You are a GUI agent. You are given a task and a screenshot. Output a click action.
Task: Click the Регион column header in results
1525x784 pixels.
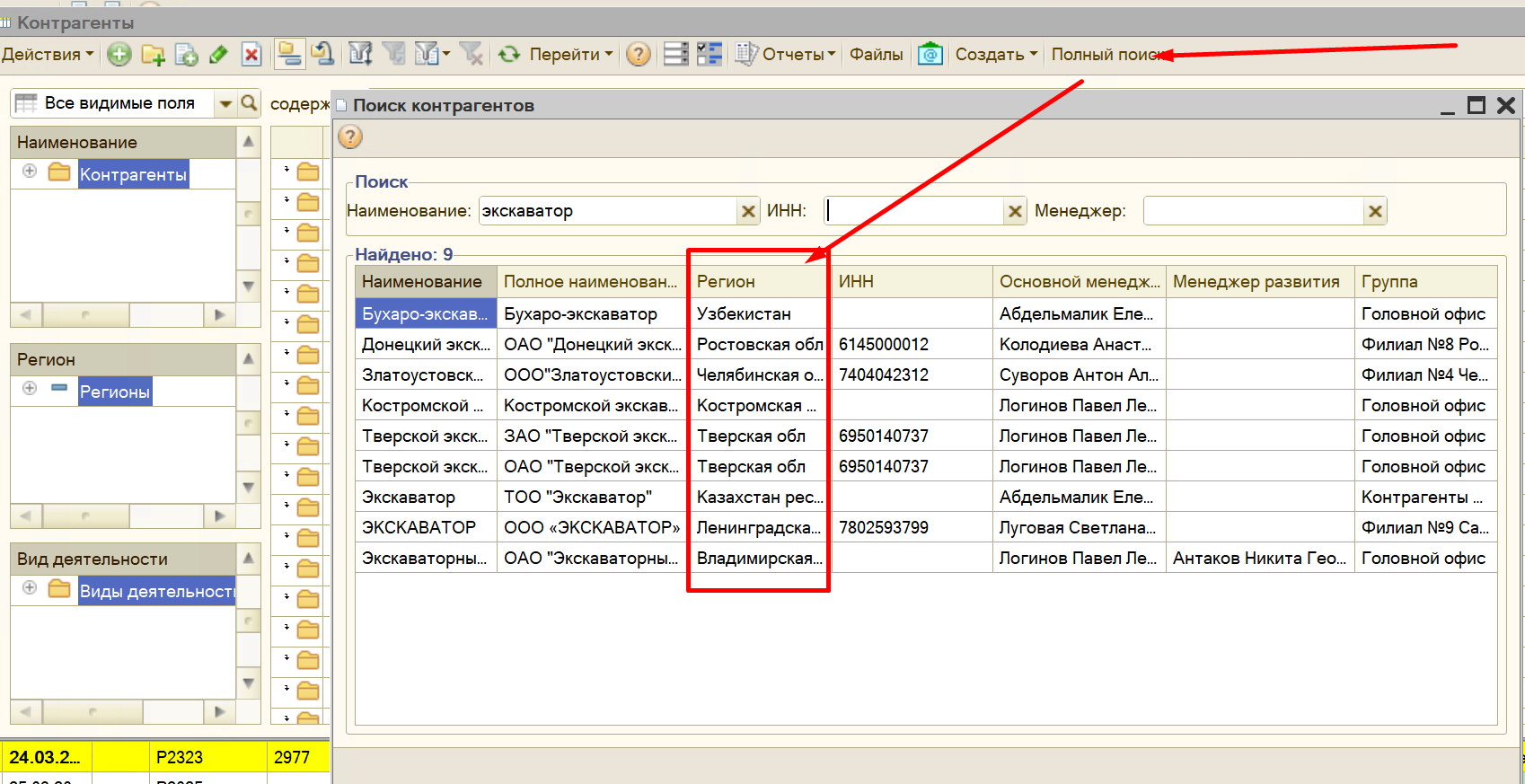pyautogui.click(x=760, y=282)
